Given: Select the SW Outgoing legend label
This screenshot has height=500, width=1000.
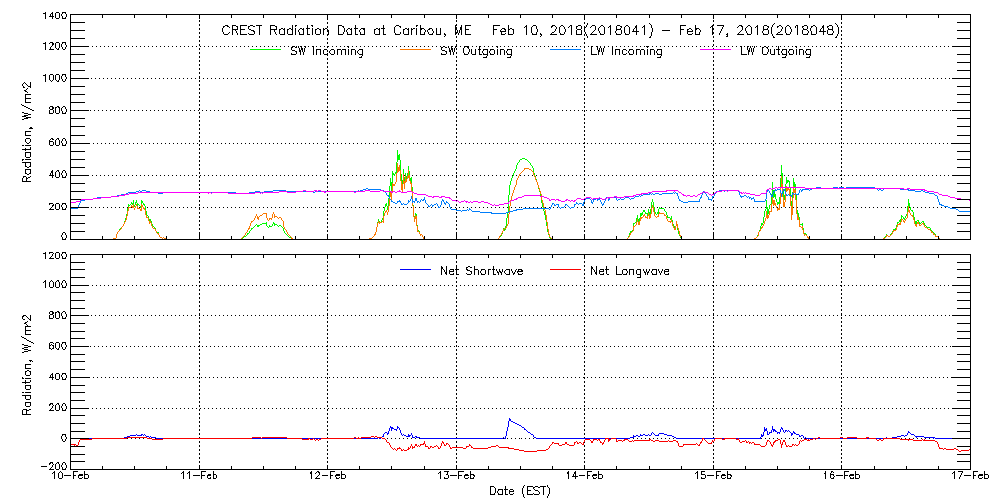Looking at the screenshot, I should [476, 51].
